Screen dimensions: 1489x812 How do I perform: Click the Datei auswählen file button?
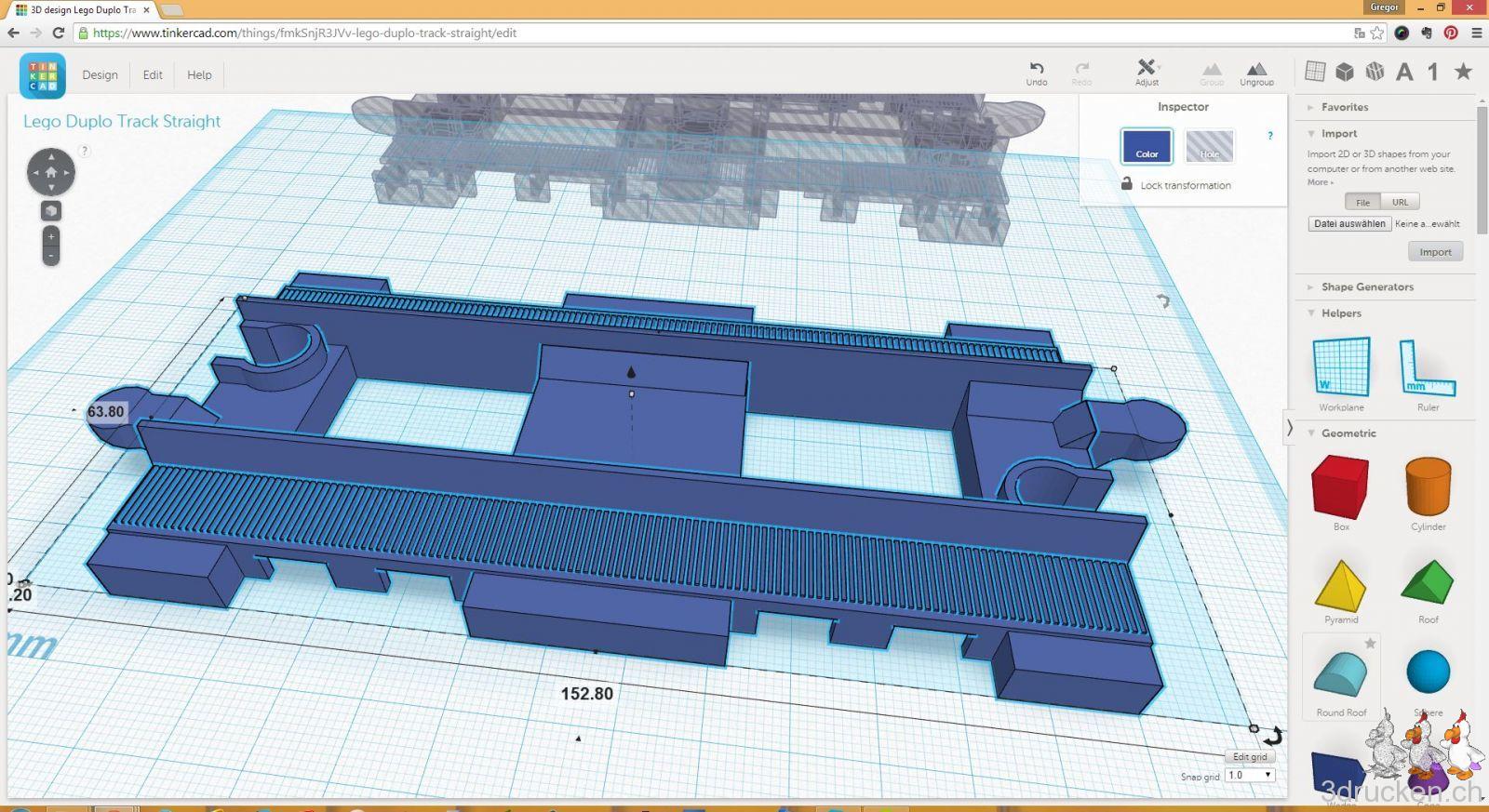(1349, 223)
